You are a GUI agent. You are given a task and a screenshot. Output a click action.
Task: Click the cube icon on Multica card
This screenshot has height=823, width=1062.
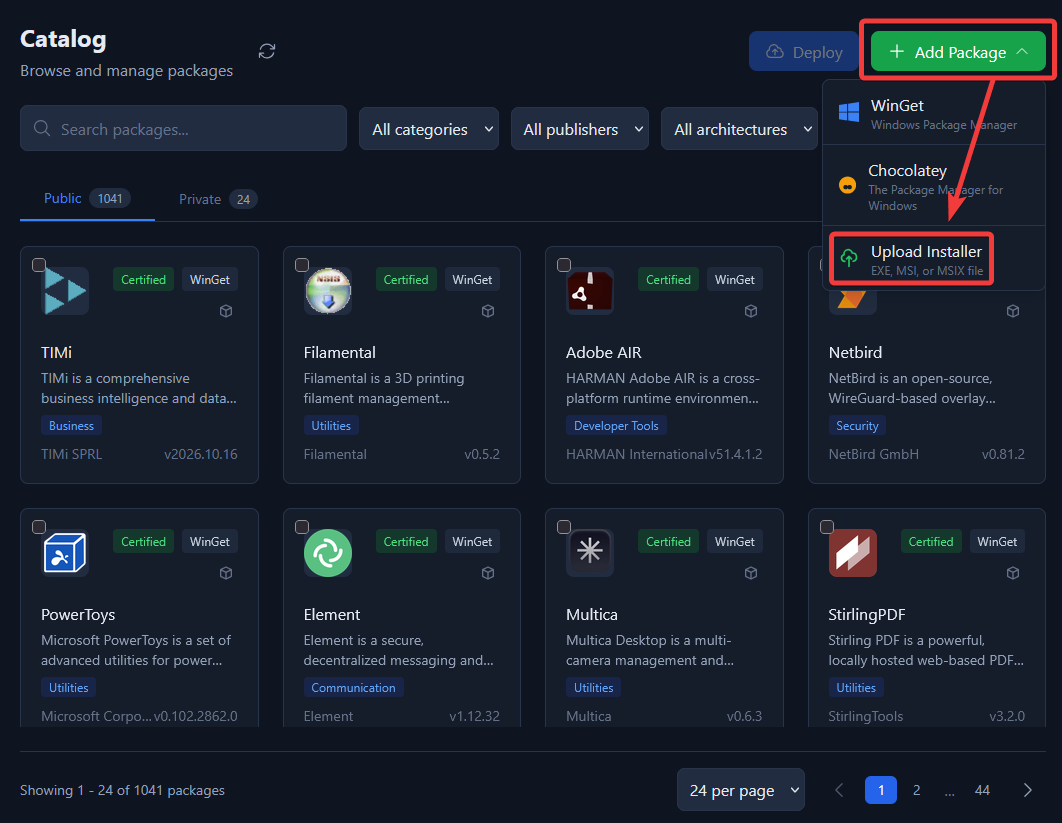[x=750, y=573]
